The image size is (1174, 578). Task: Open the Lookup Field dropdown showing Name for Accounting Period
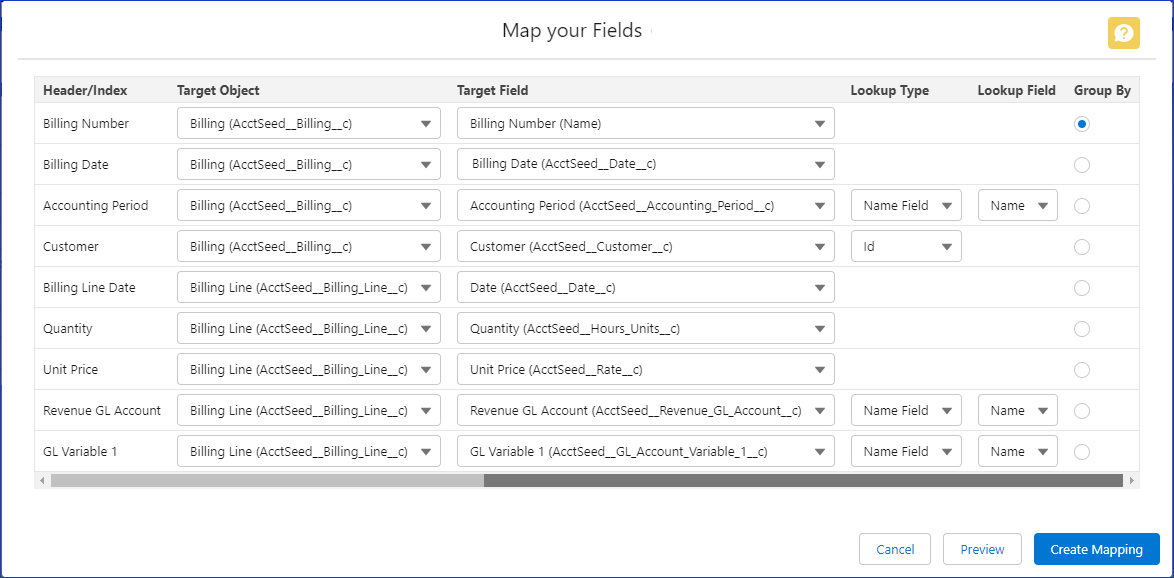point(1017,205)
